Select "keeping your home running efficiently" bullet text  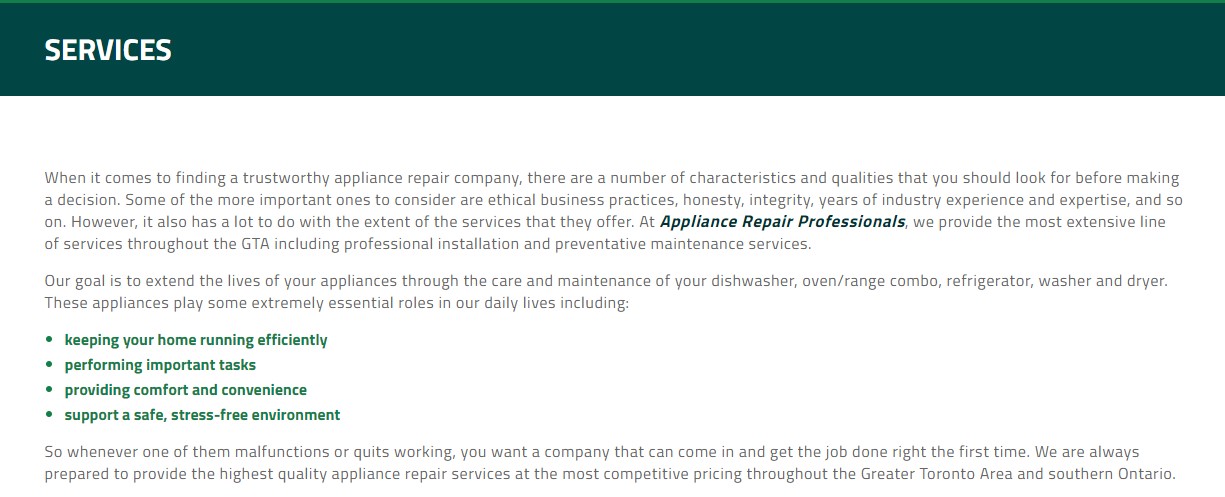(196, 340)
